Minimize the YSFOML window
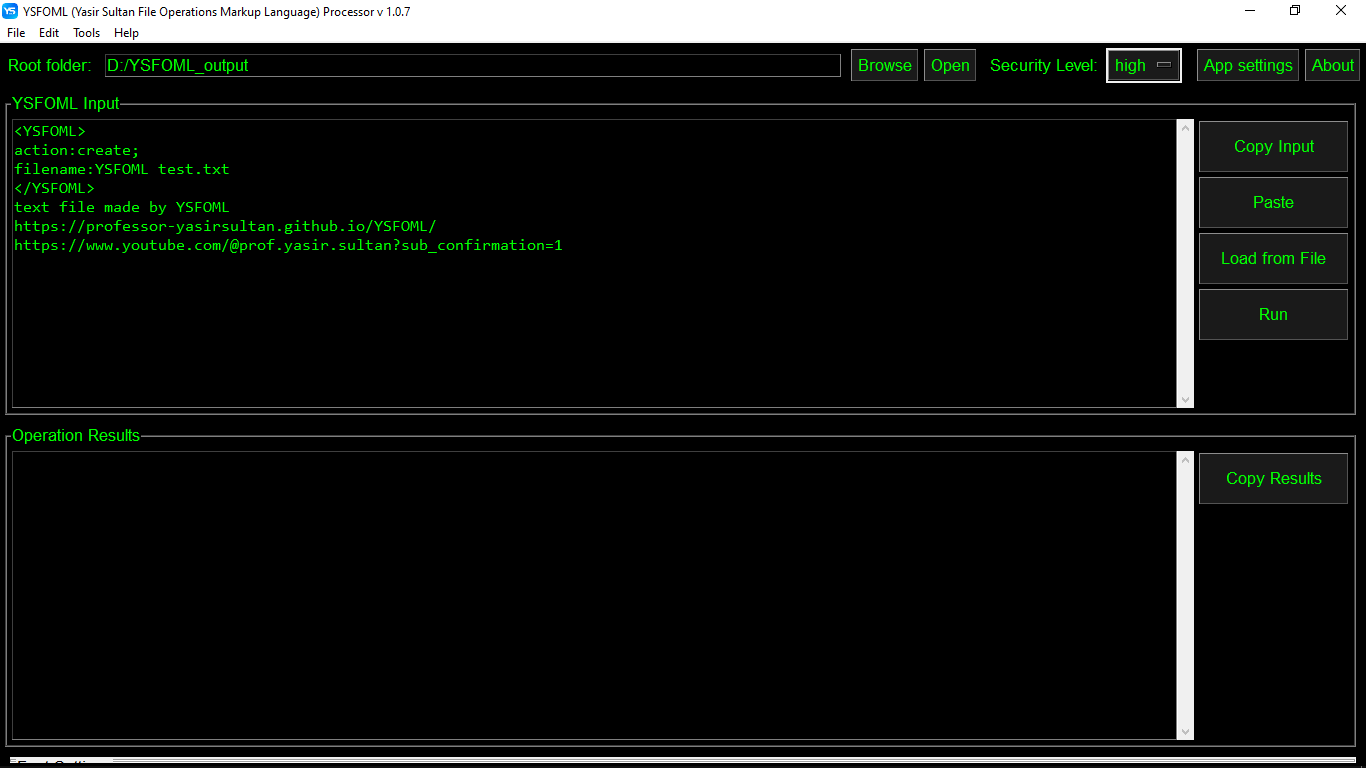Screen dimensions: 1366x768 tap(1250, 11)
